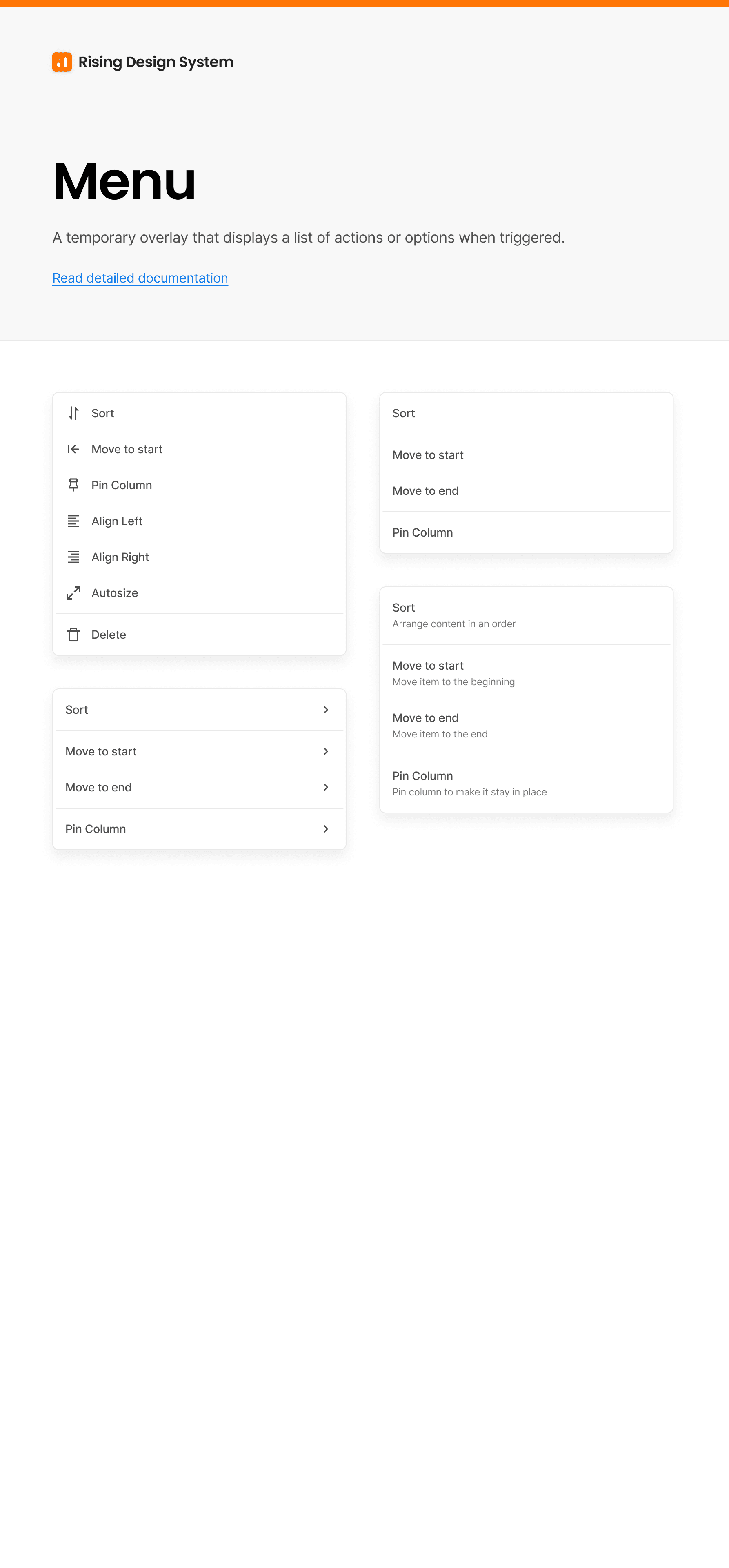Select the Autosize menu item

click(200, 593)
